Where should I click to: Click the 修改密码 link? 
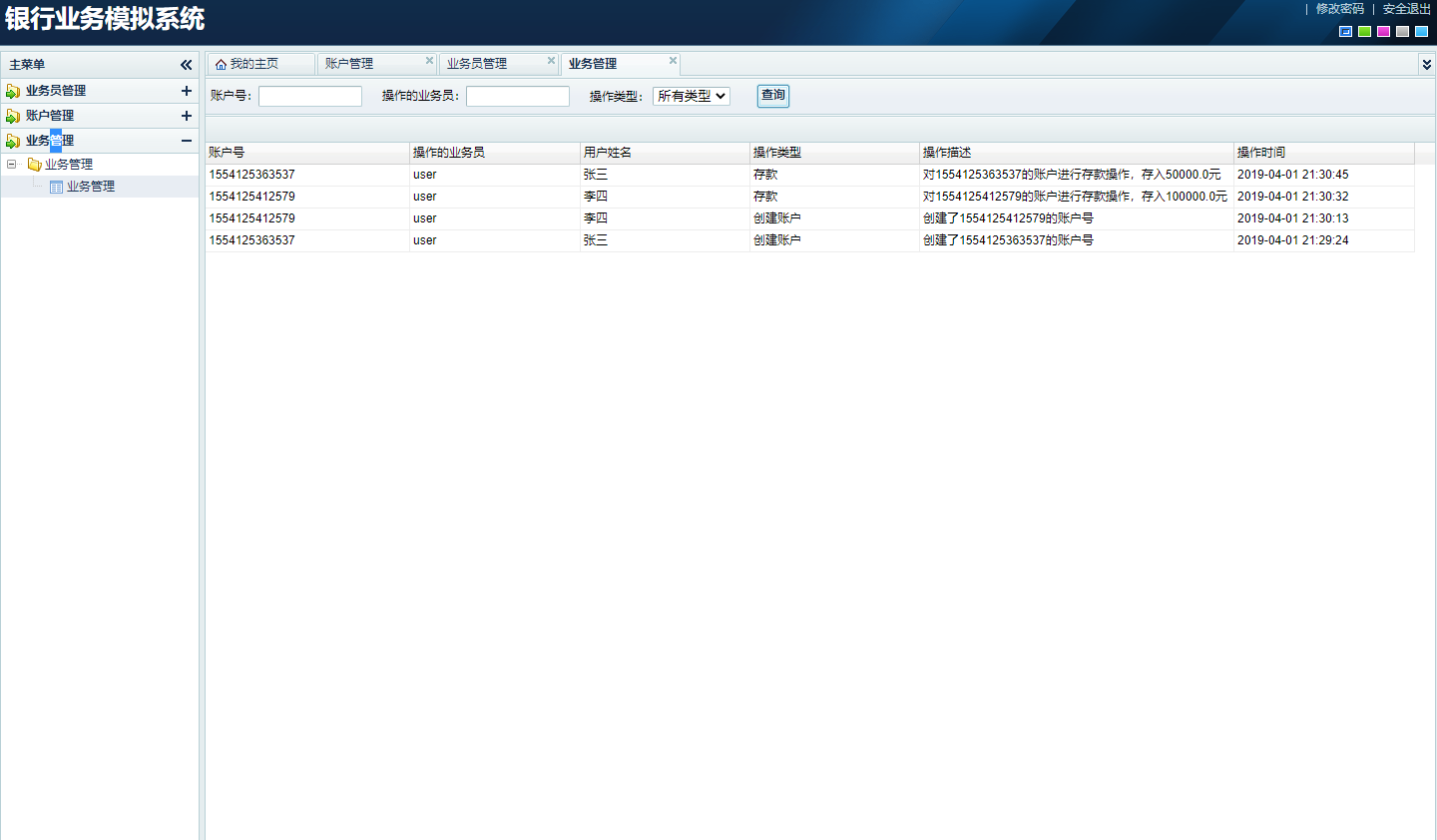point(1339,9)
